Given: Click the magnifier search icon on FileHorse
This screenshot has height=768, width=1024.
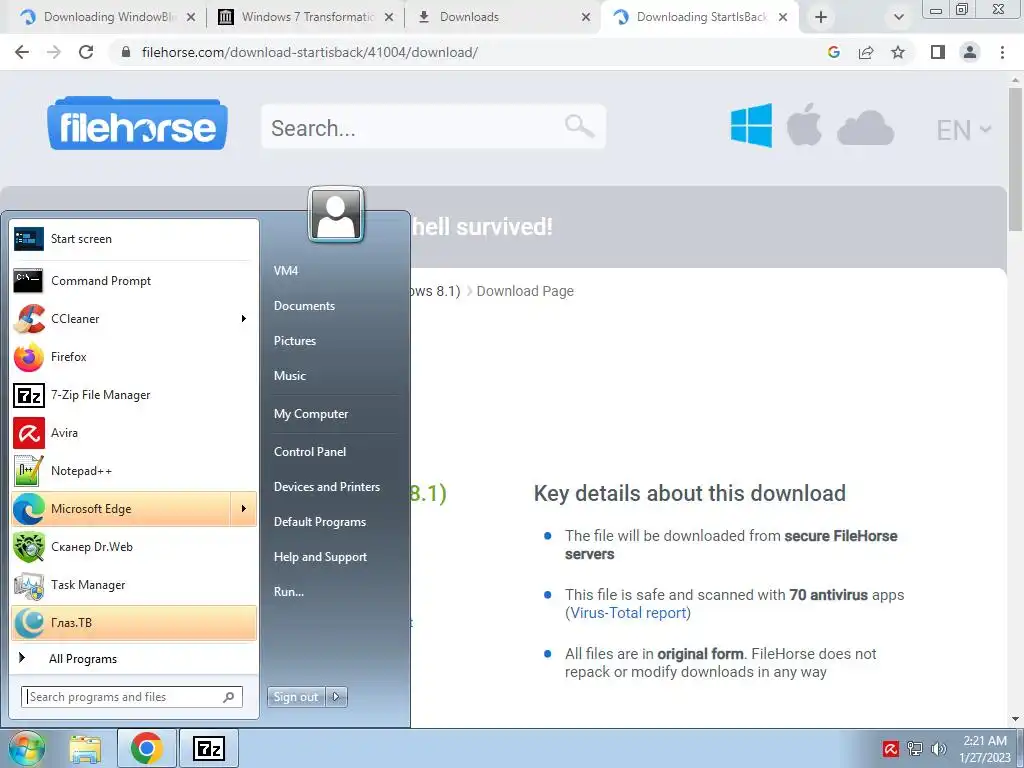Looking at the screenshot, I should pos(579,126).
